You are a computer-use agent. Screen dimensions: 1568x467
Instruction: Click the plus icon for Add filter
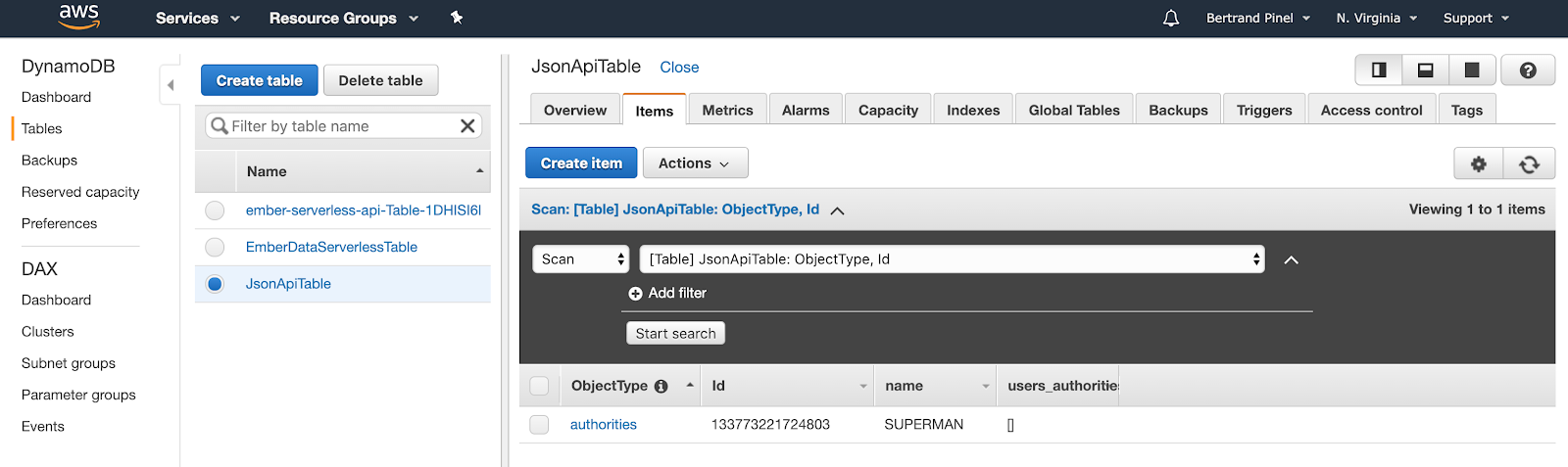[635, 294]
